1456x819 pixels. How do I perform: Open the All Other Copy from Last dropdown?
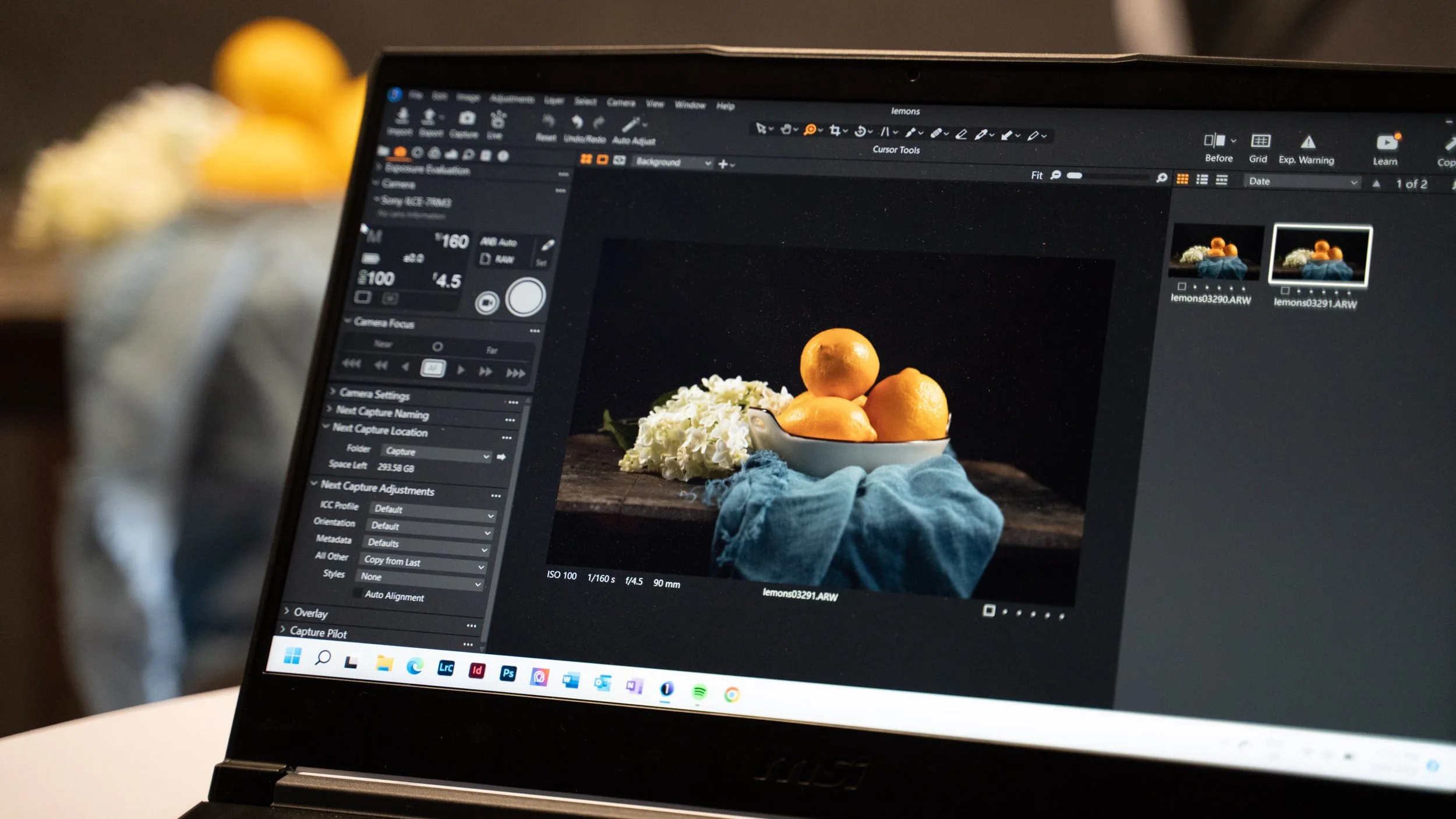click(x=423, y=563)
